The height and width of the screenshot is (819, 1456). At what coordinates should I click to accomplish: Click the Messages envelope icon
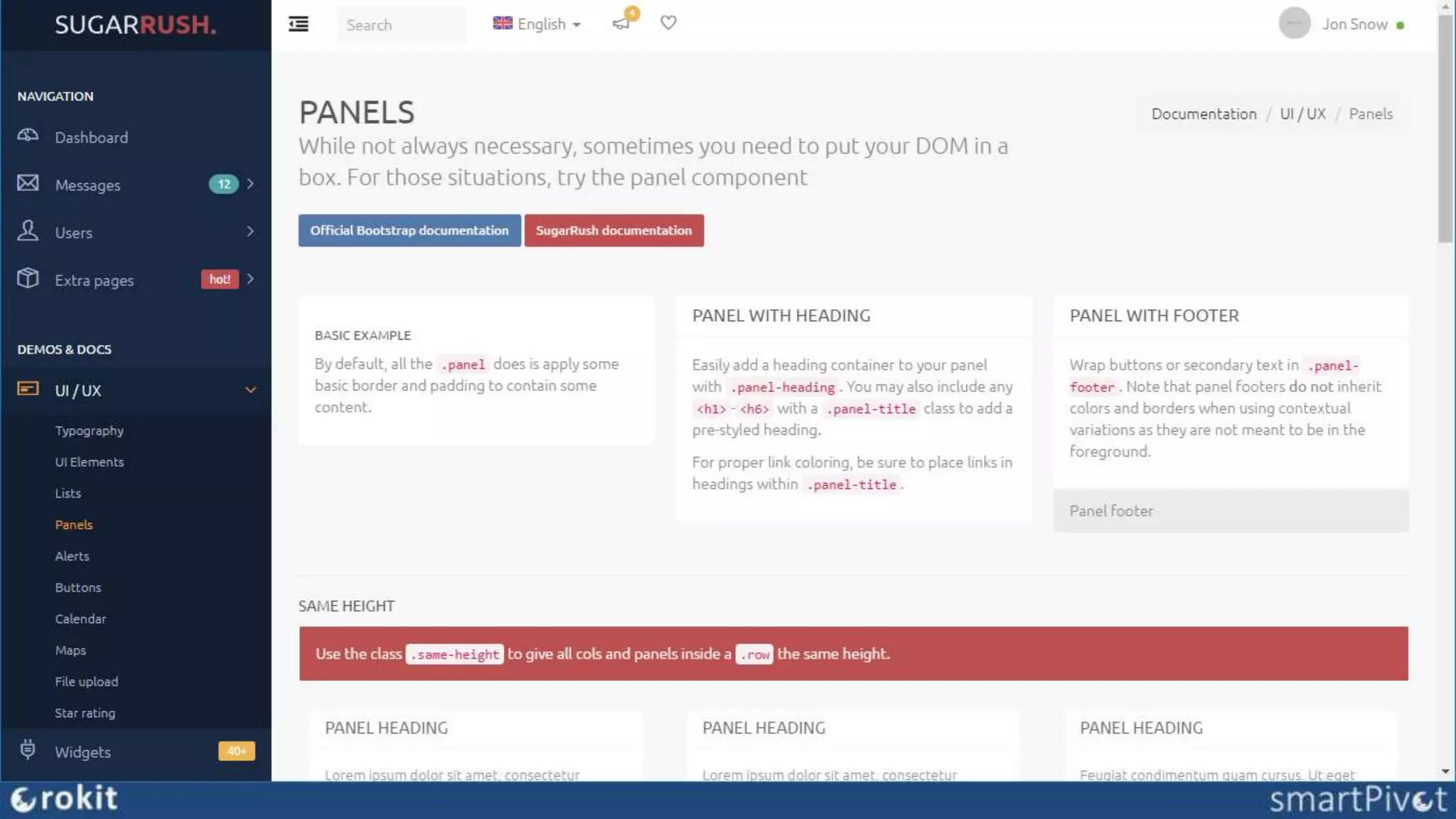[x=28, y=183]
